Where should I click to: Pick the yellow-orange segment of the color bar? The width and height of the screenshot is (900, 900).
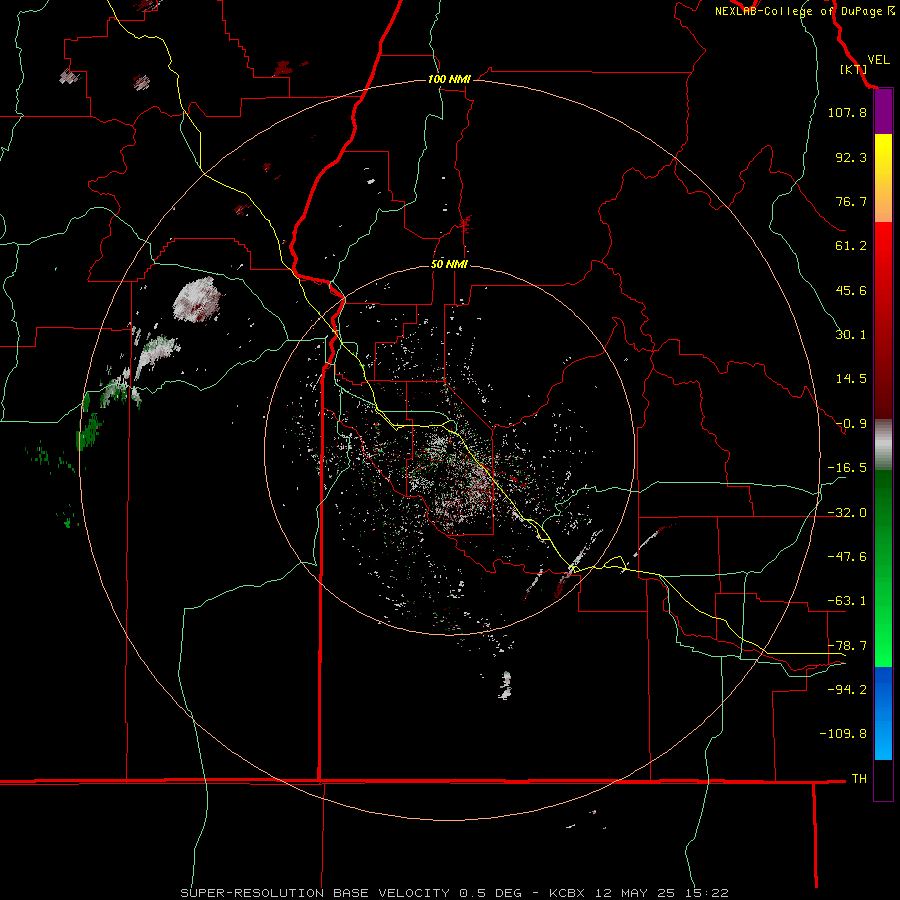point(883,178)
